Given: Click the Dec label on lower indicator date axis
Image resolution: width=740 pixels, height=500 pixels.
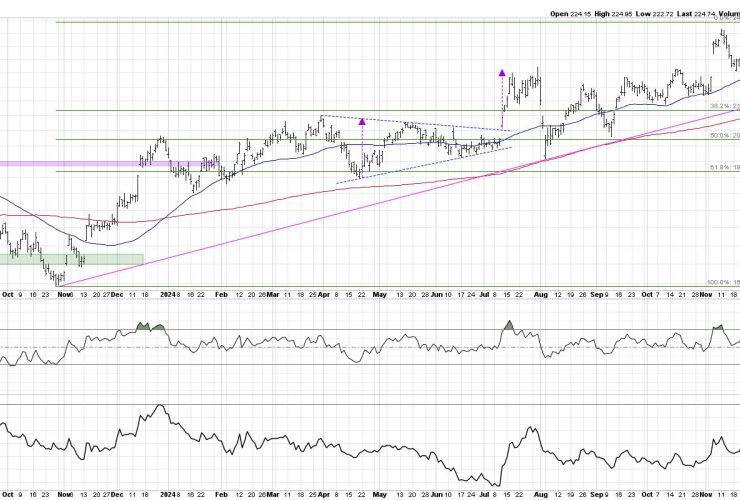Looking at the screenshot, I should pos(117,495).
